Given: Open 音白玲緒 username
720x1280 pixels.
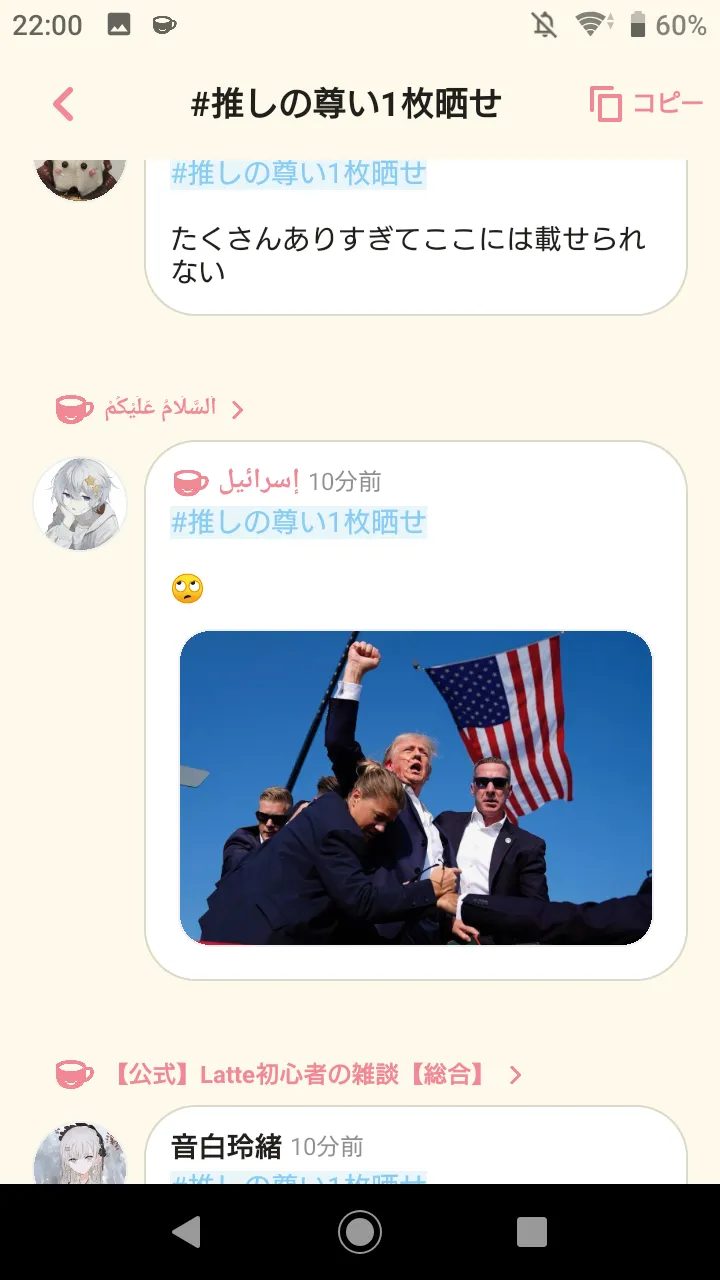Looking at the screenshot, I should pos(226,1146).
